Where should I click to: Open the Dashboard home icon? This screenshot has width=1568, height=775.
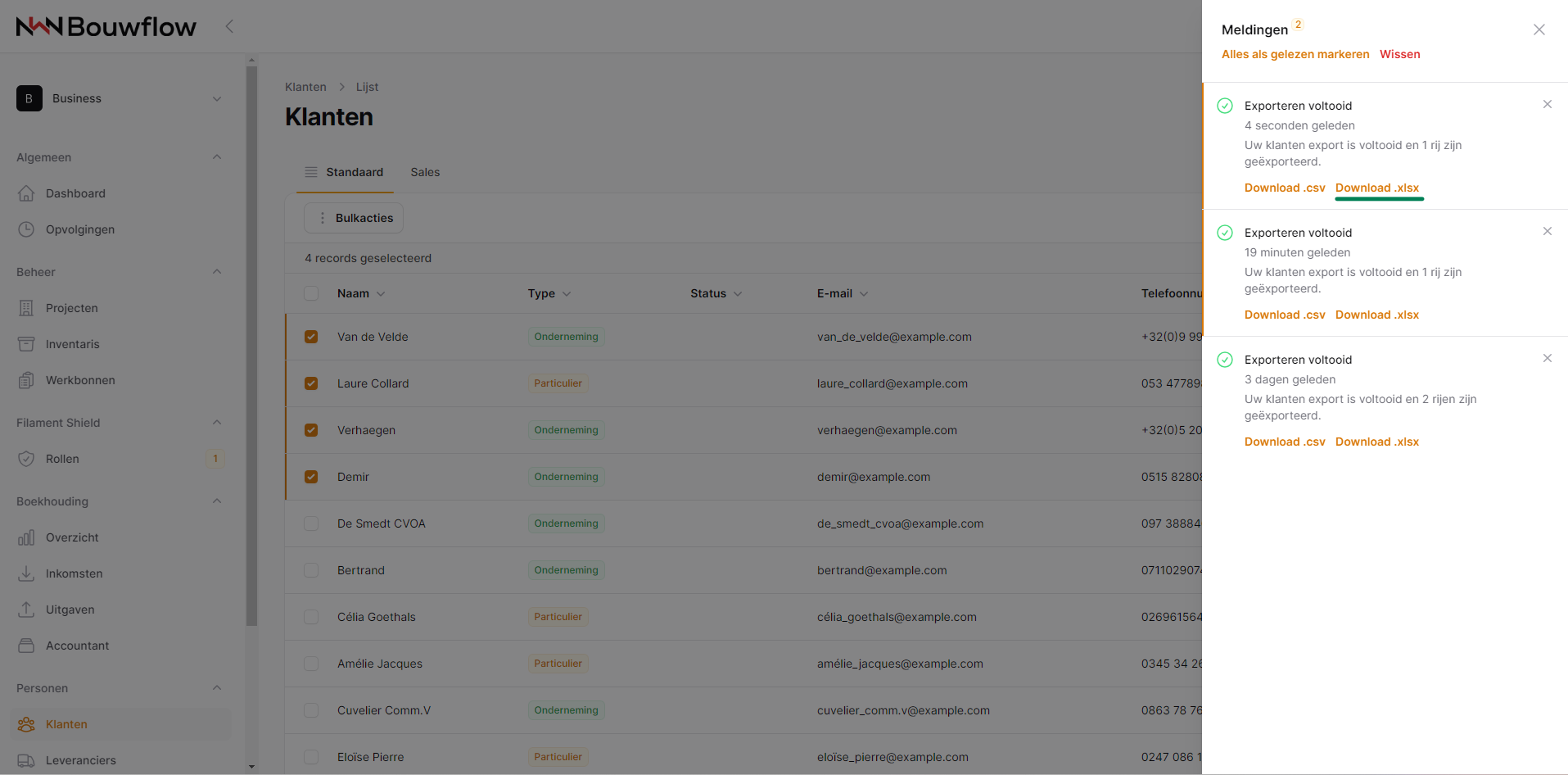tap(26, 193)
